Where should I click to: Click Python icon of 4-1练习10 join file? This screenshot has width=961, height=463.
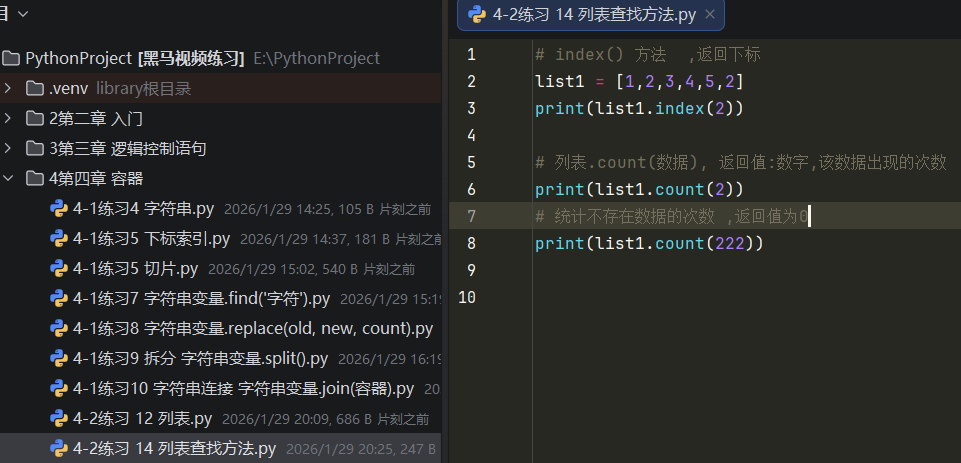click(x=58, y=389)
